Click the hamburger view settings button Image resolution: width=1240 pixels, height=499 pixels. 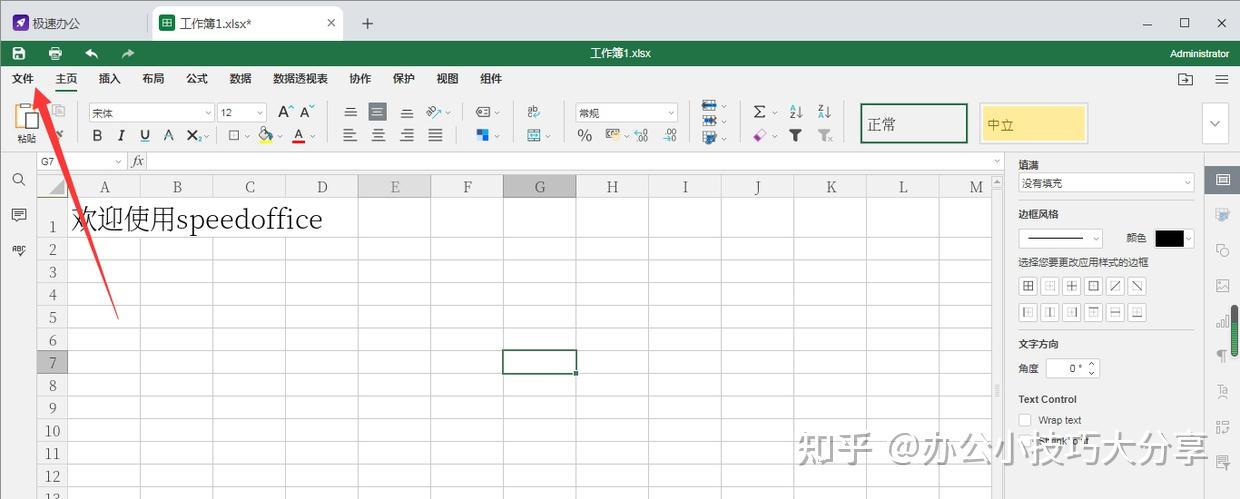[1222, 79]
